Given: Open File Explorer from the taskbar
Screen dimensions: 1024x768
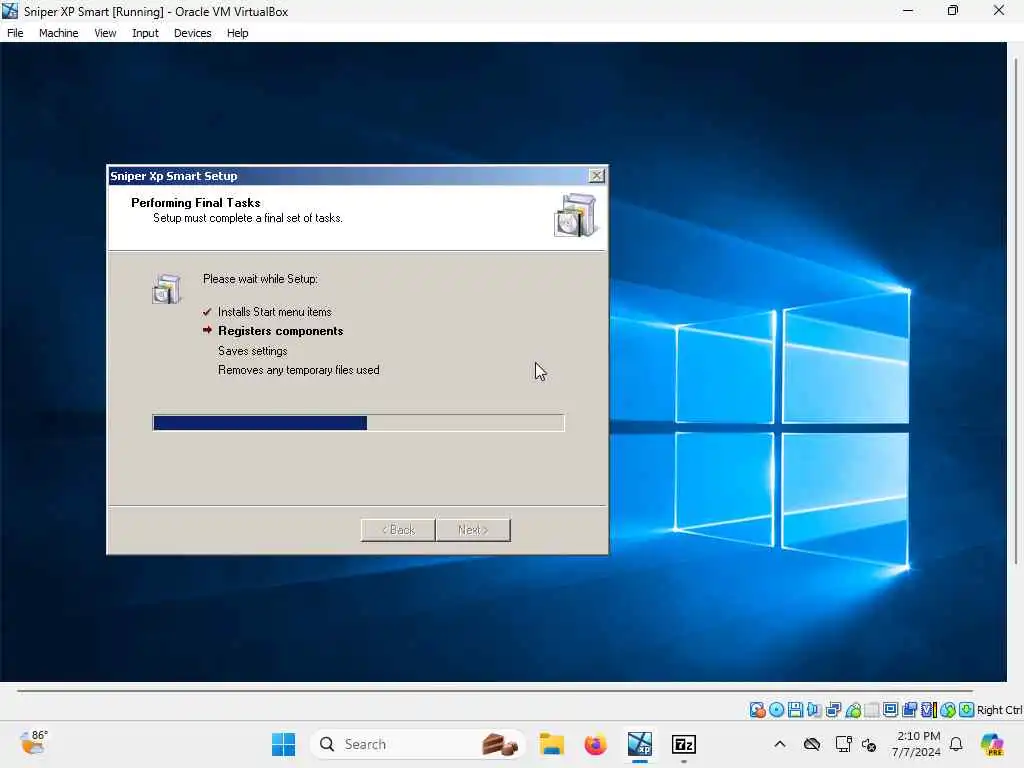Looking at the screenshot, I should click(x=551, y=744).
